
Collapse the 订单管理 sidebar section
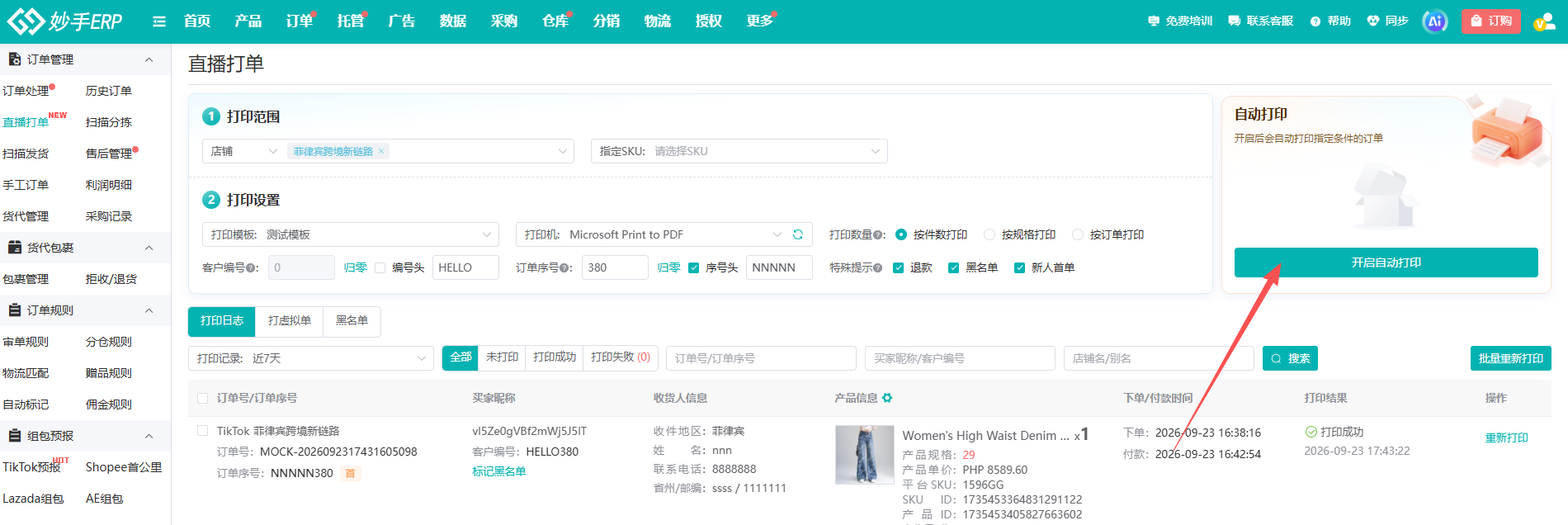point(149,59)
